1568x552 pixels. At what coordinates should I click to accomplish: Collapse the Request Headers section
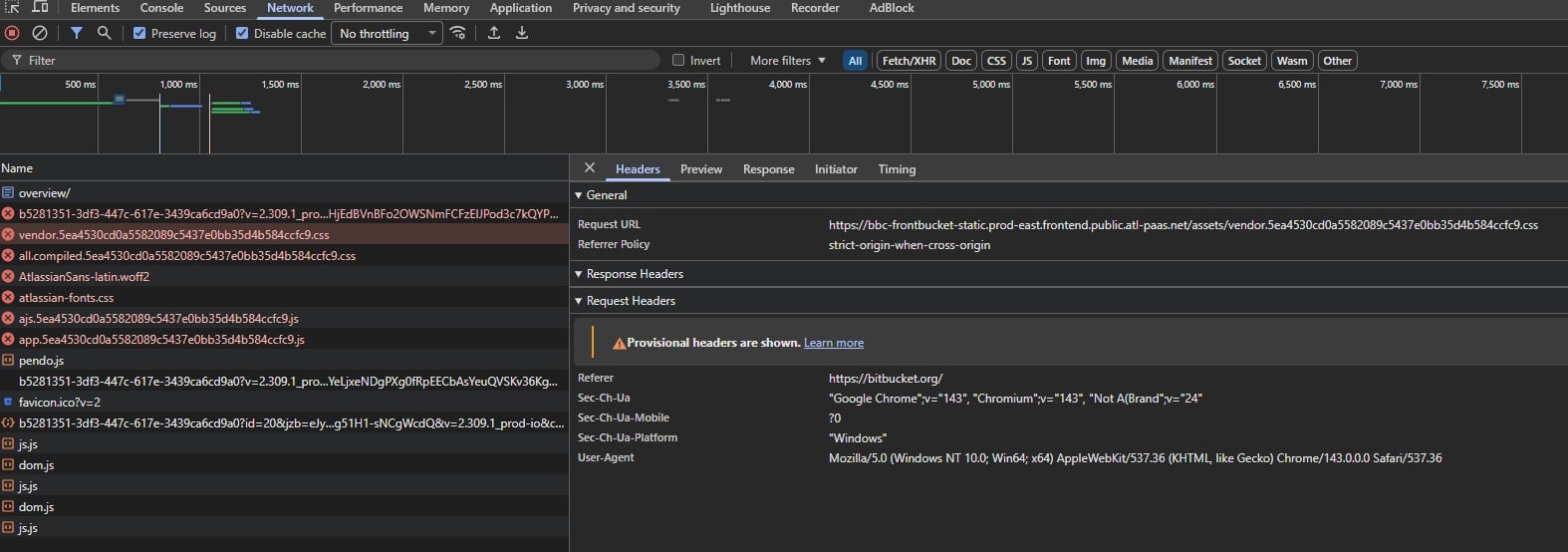pos(625,301)
